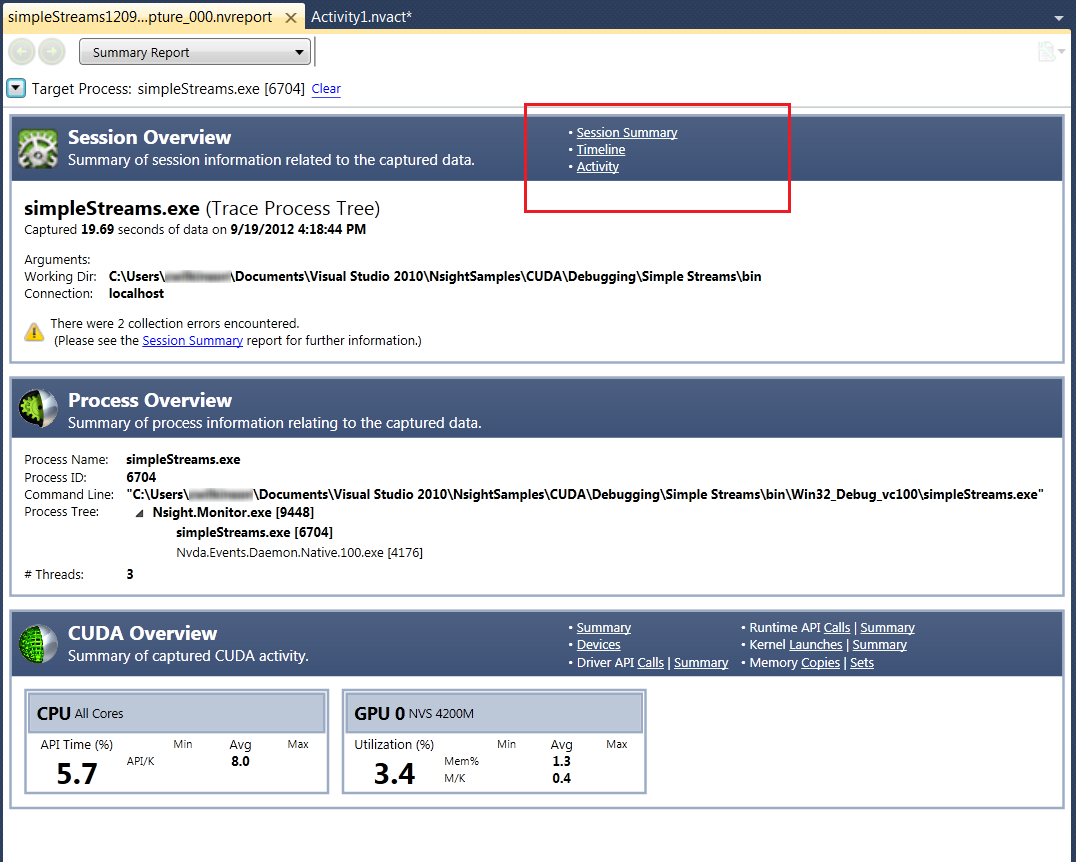Open Kernel Launches link

pos(815,645)
